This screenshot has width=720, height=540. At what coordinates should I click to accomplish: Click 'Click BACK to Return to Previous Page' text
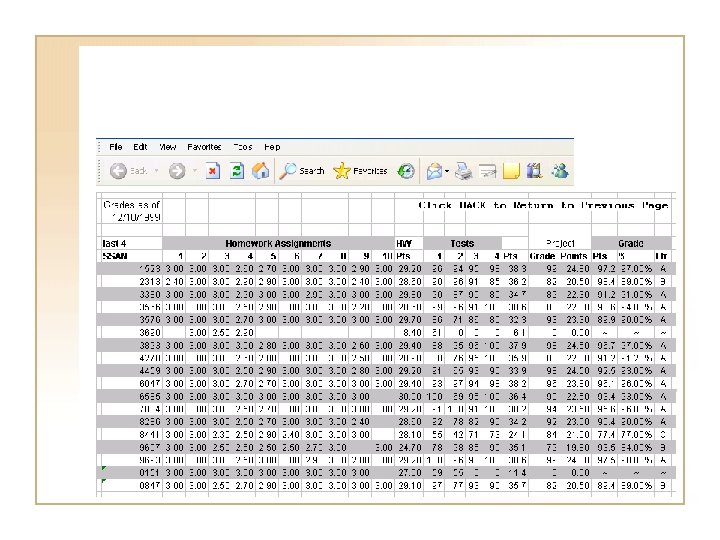tap(543, 205)
